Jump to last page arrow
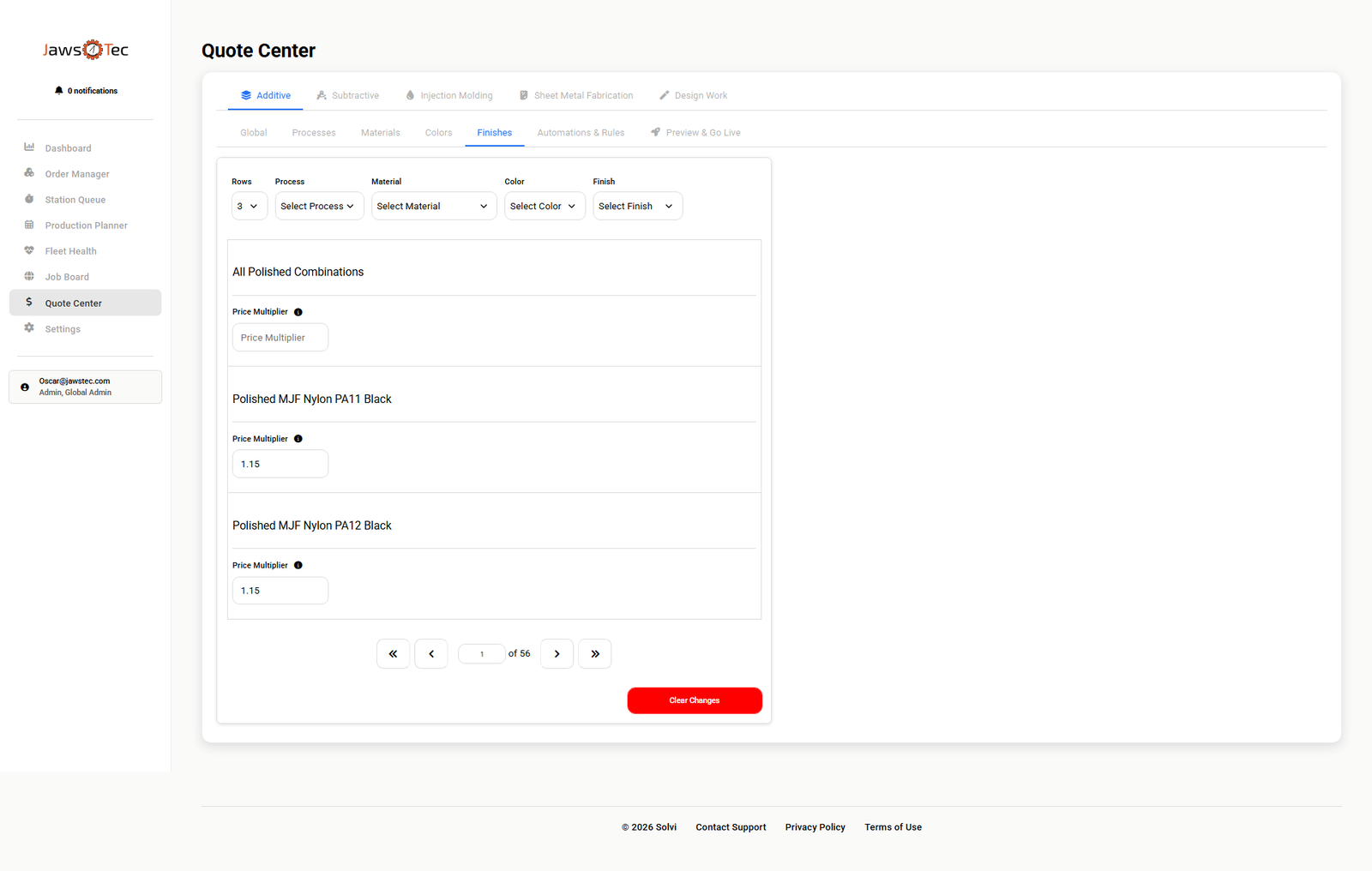Viewport: 1372px width, 871px height. click(595, 654)
